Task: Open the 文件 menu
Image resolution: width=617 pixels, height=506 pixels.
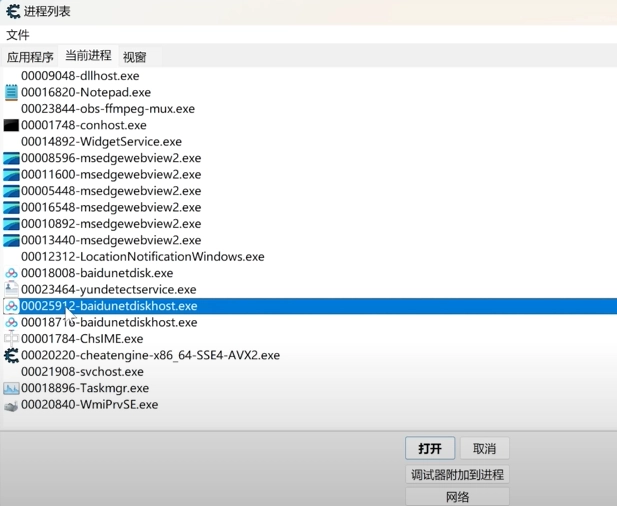Action: coord(18,35)
